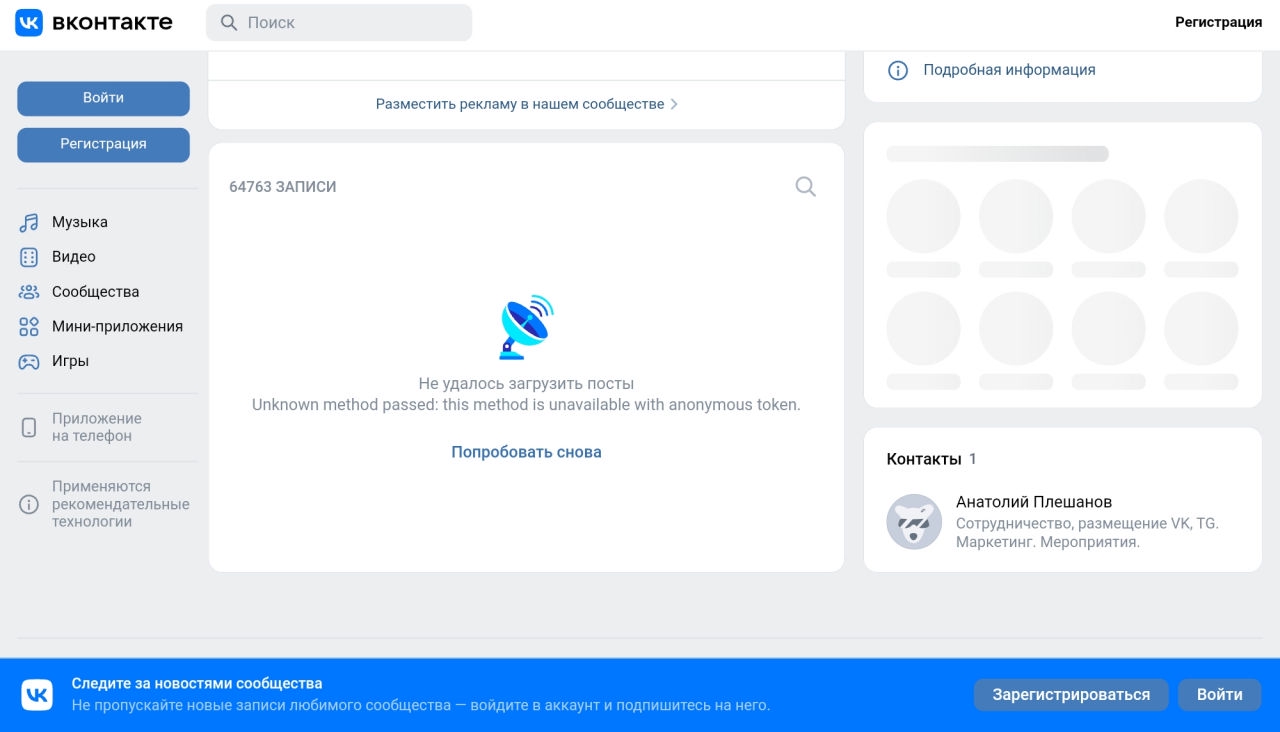Click the VK logo in the bottom banner
The height and width of the screenshot is (732, 1280).
(x=37, y=694)
